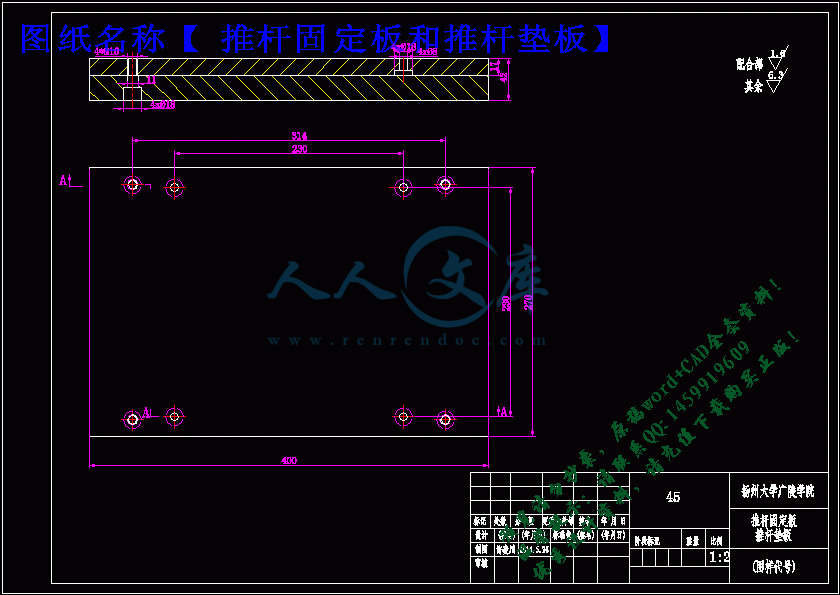Click the 4xΦ18 label below section view
Viewport: 840px width, 595px height.
point(162,105)
